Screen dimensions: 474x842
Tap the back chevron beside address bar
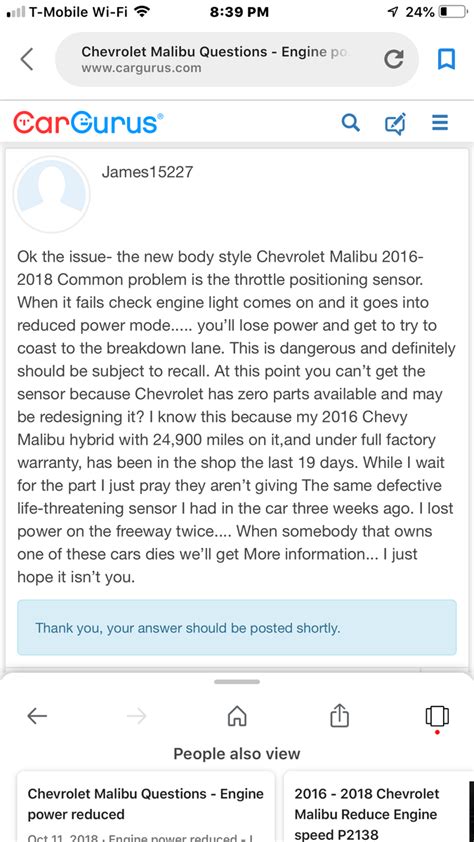pyautogui.click(x=27, y=59)
